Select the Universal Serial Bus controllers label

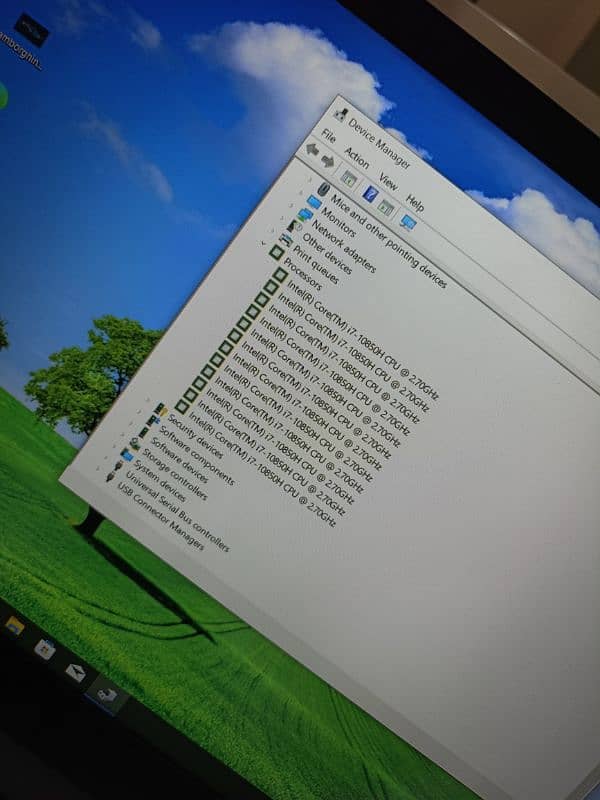178,512
